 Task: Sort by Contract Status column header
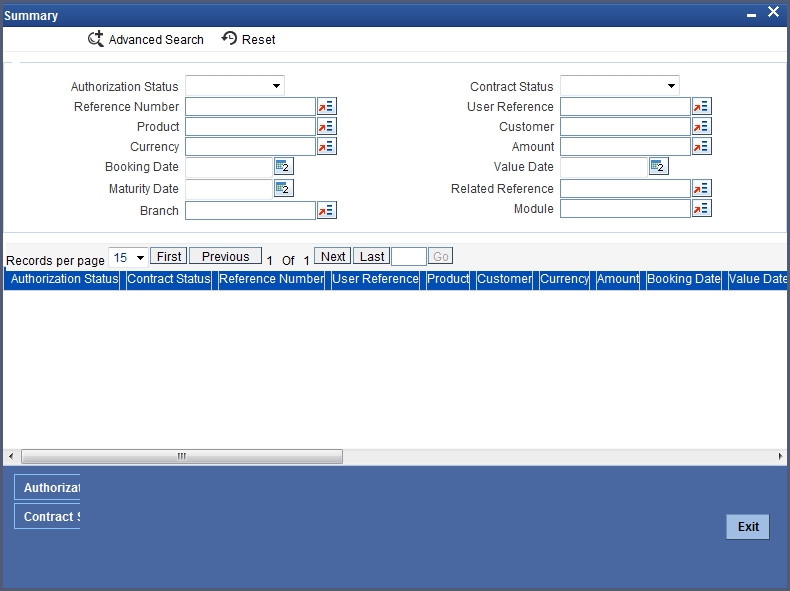(169, 279)
